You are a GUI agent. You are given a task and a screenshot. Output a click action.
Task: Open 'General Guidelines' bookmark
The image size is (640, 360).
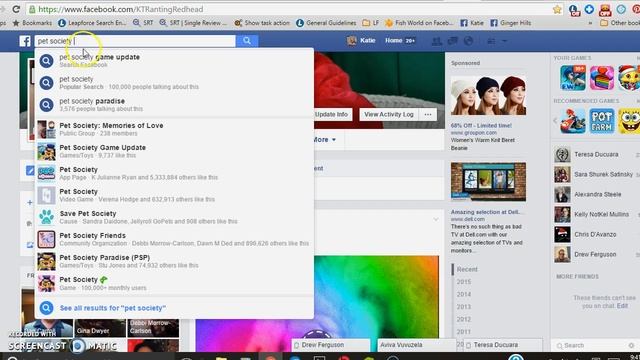(x=326, y=23)
